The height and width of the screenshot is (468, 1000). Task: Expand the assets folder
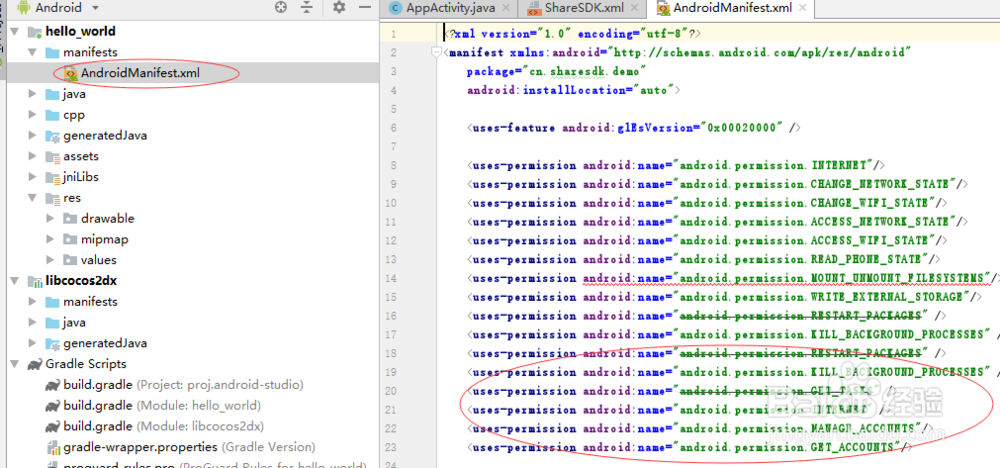(x=32, y=156)
